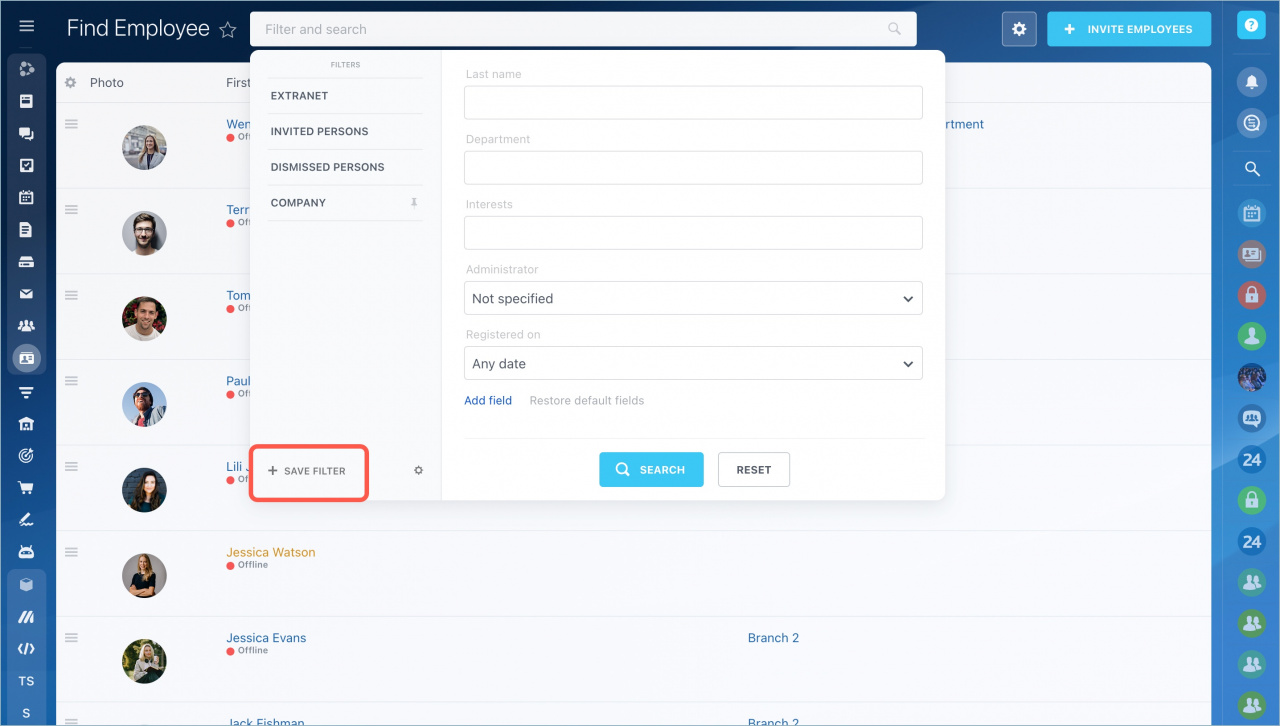Open e-signature pen sidebar icon
The width and height of the screenshot is (1280, 726).
click(27, 520)
